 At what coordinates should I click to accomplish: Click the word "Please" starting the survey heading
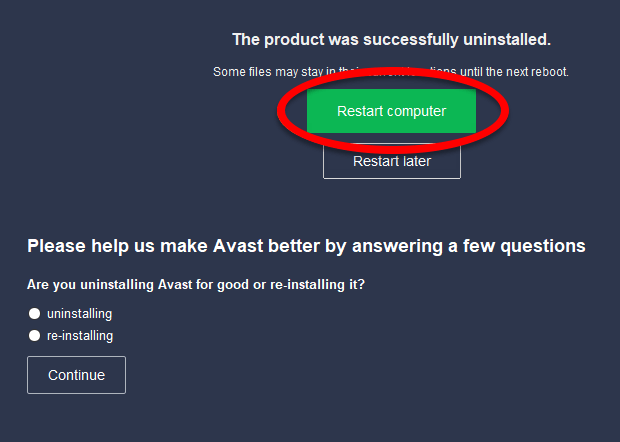coord(58,246)
